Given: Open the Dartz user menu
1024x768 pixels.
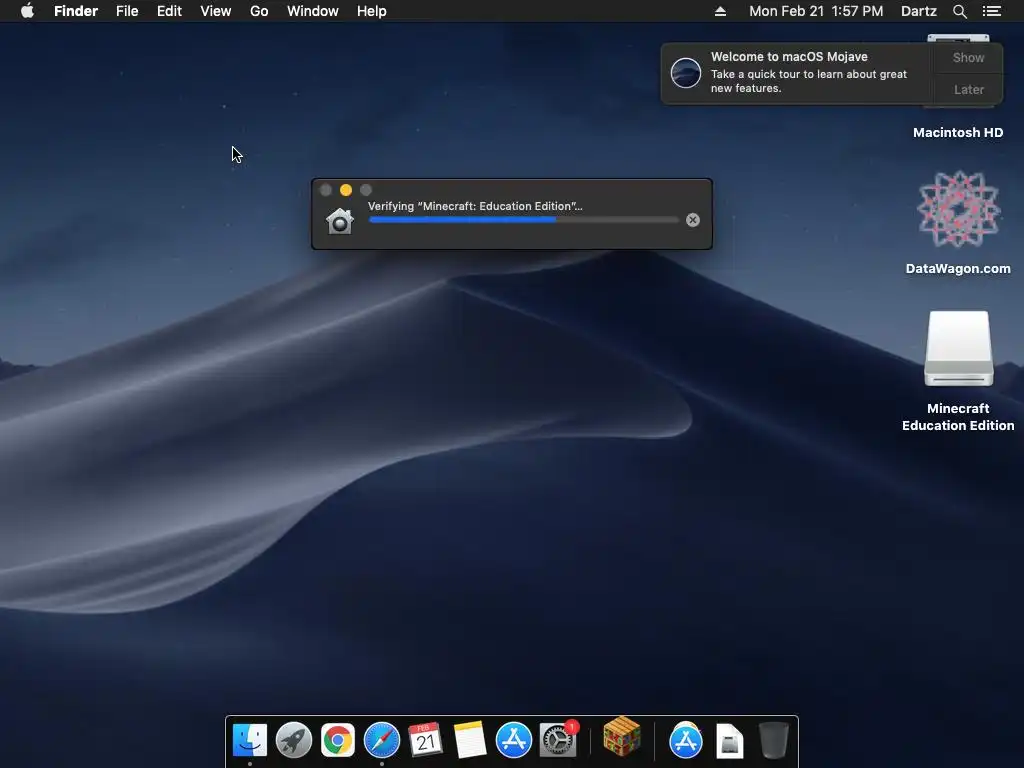Looking at the screenshot, I should pyautogui.click(x=919, y=11).
